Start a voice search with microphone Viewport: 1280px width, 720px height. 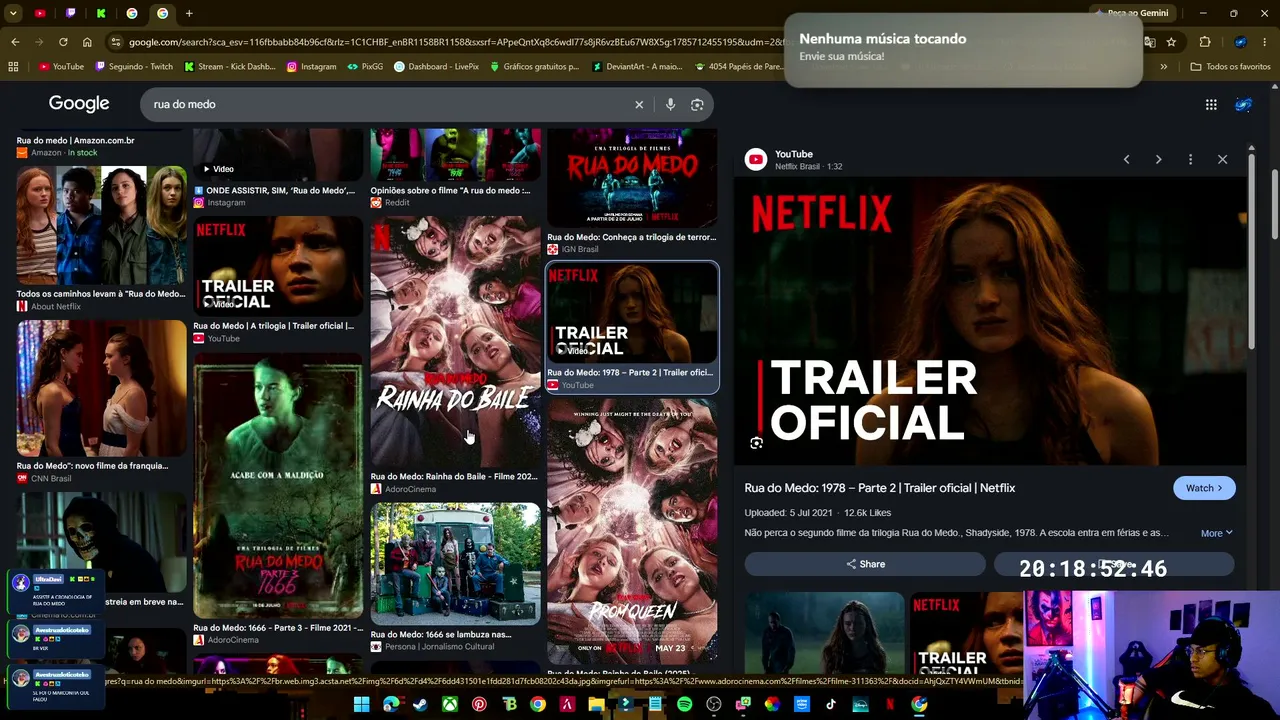click(x=670, y=104)
